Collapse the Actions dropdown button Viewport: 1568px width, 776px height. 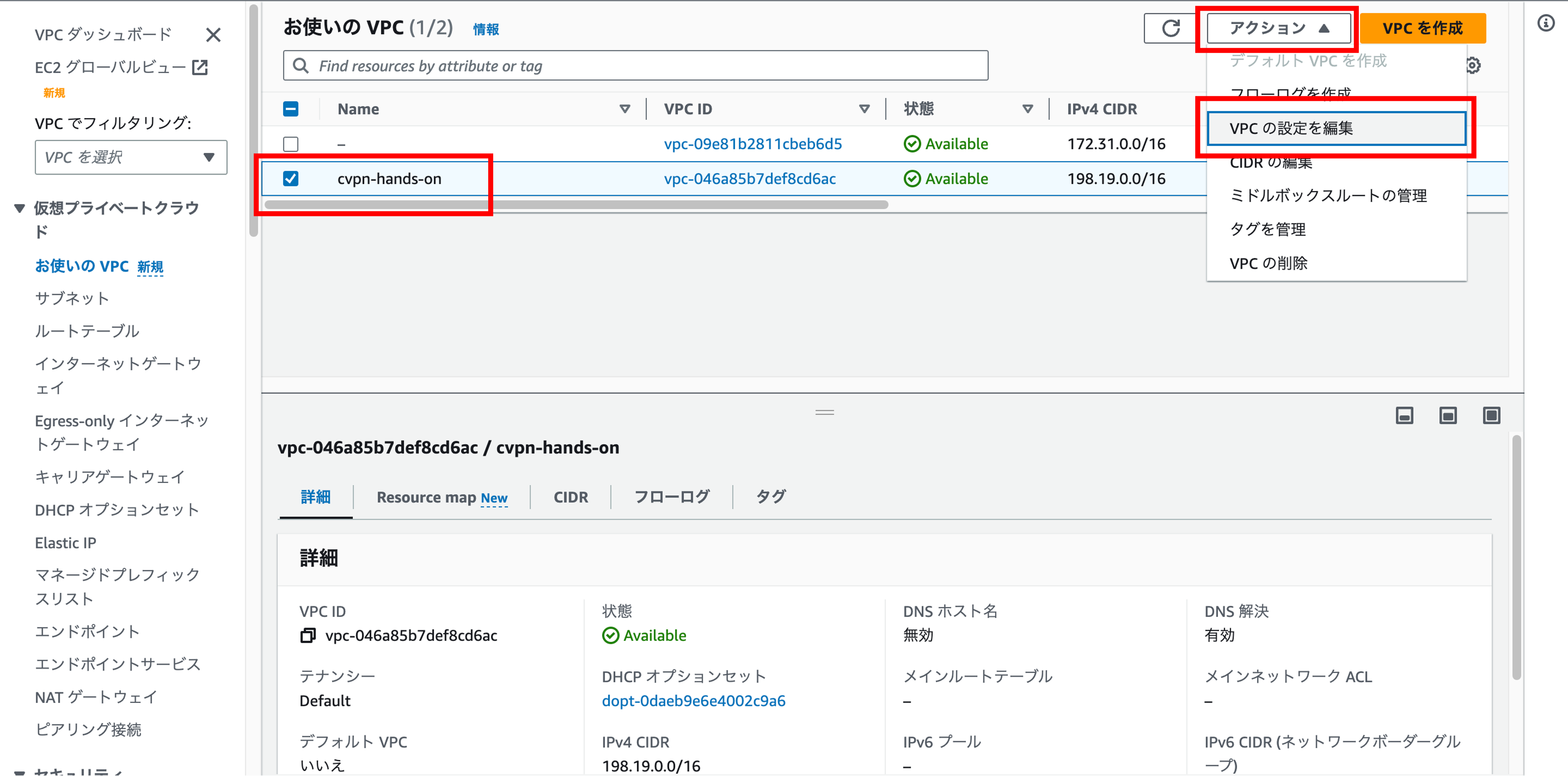pyautogui.click(x=1279, y=28)
